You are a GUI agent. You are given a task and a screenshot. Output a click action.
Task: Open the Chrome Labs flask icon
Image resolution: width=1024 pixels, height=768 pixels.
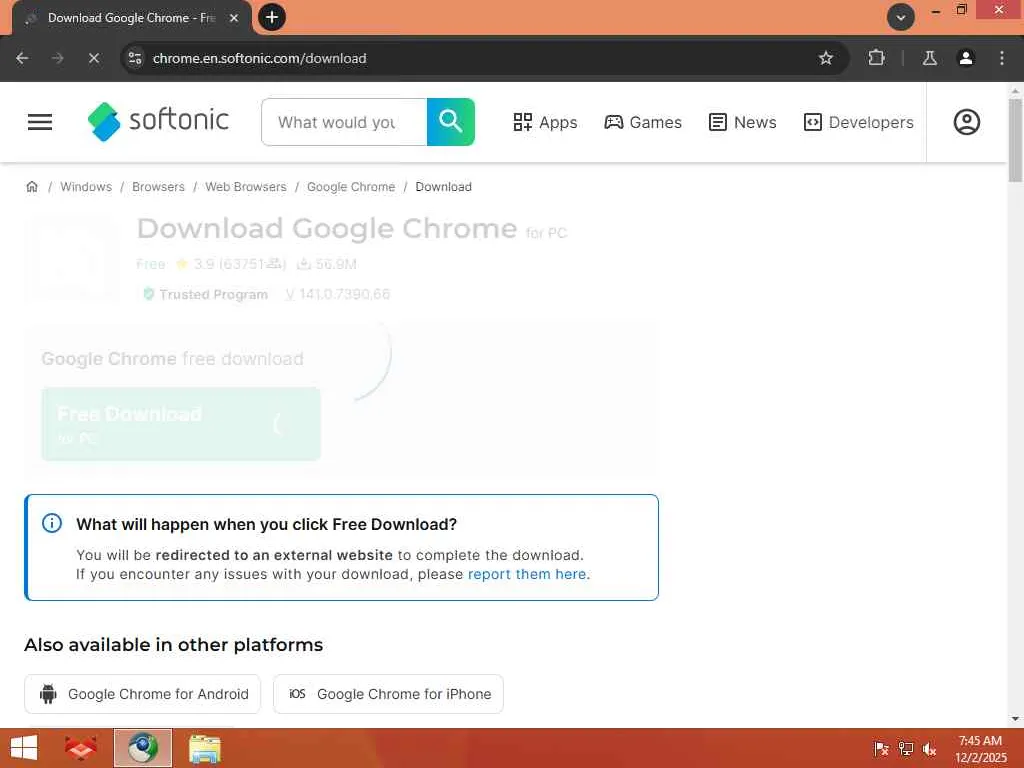929,58
